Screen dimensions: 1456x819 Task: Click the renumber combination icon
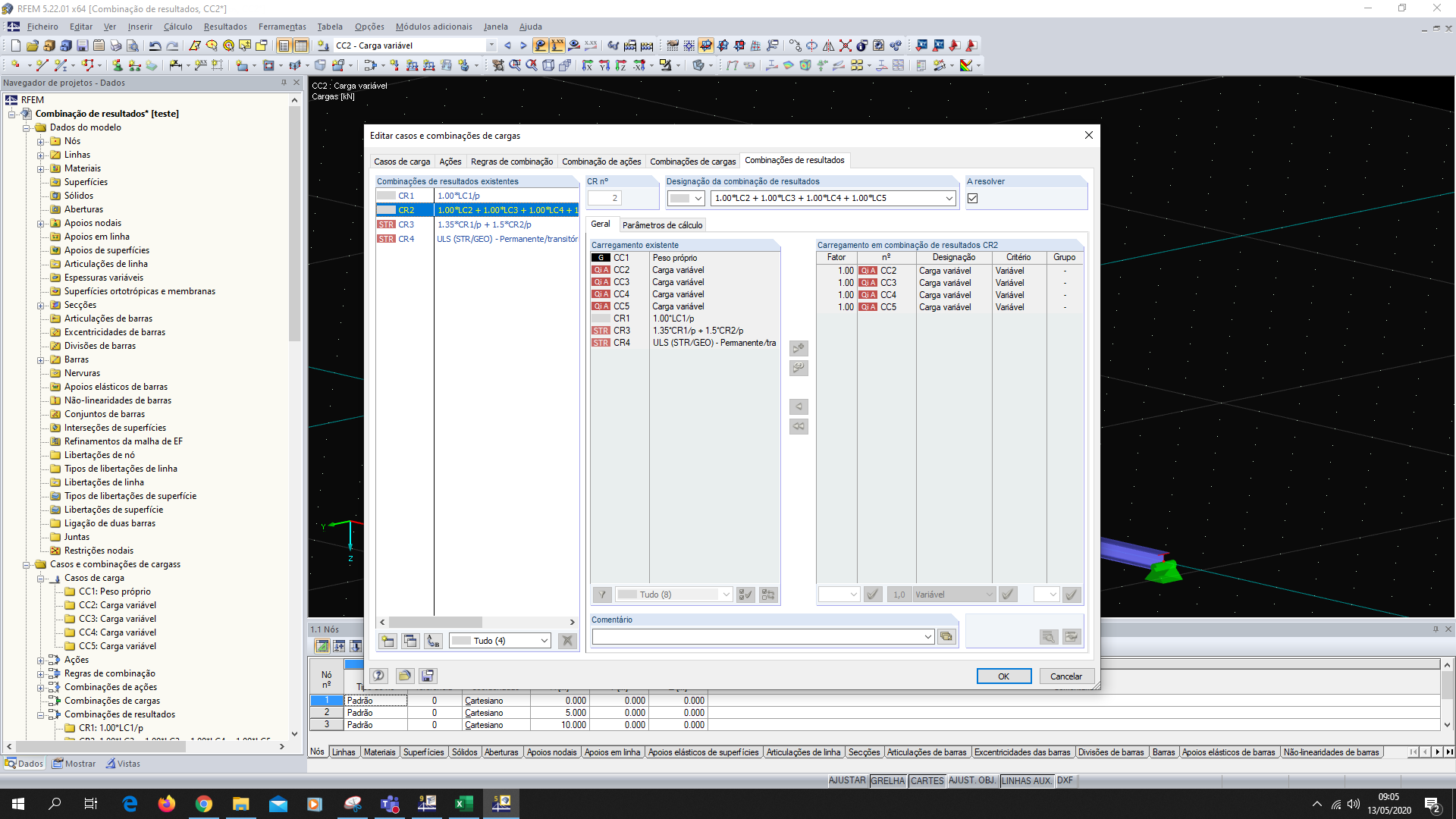[433, 641]
